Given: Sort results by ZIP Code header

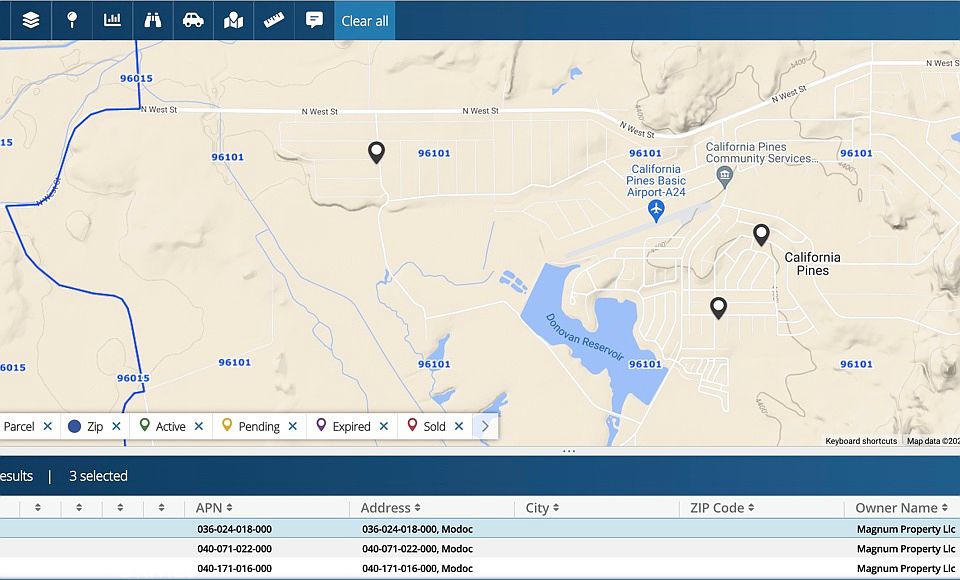Looking at the screenshot, I should (721, 508).
